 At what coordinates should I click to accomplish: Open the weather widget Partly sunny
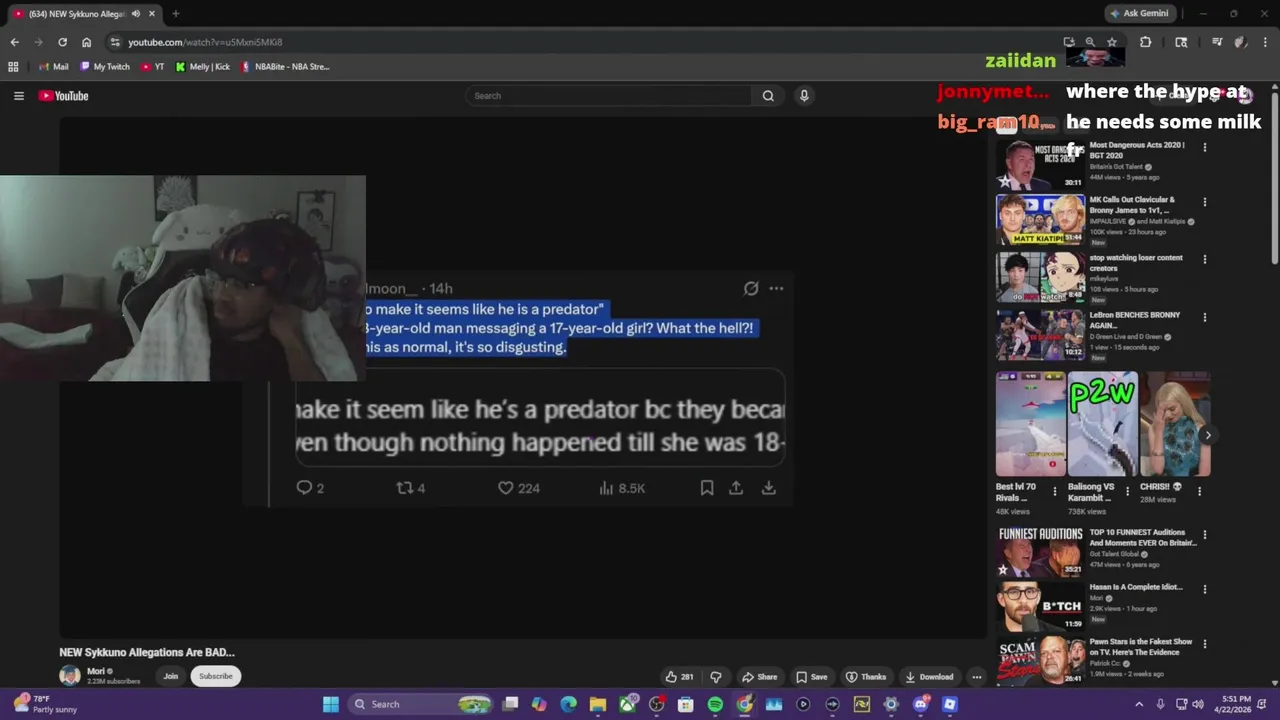(x=43, y=704)
